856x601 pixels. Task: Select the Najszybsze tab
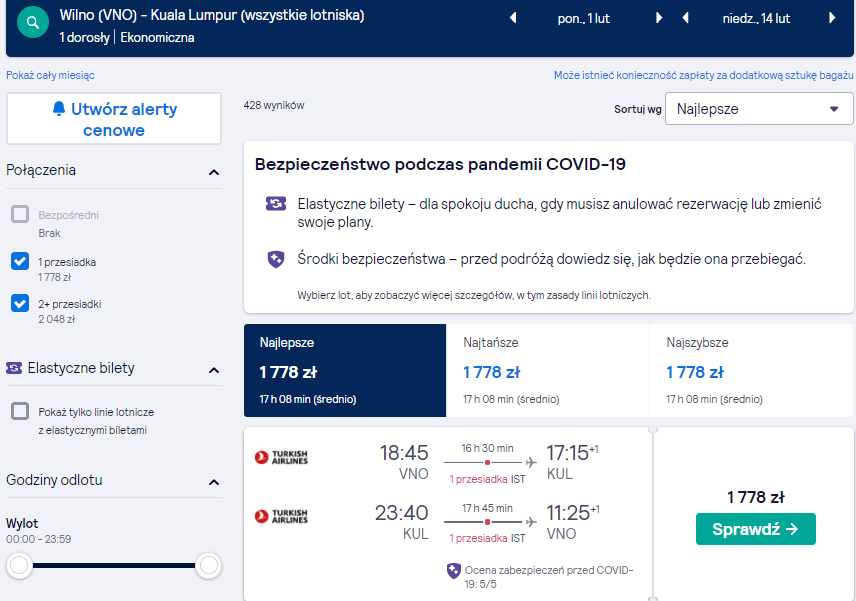tap(751, 371)
